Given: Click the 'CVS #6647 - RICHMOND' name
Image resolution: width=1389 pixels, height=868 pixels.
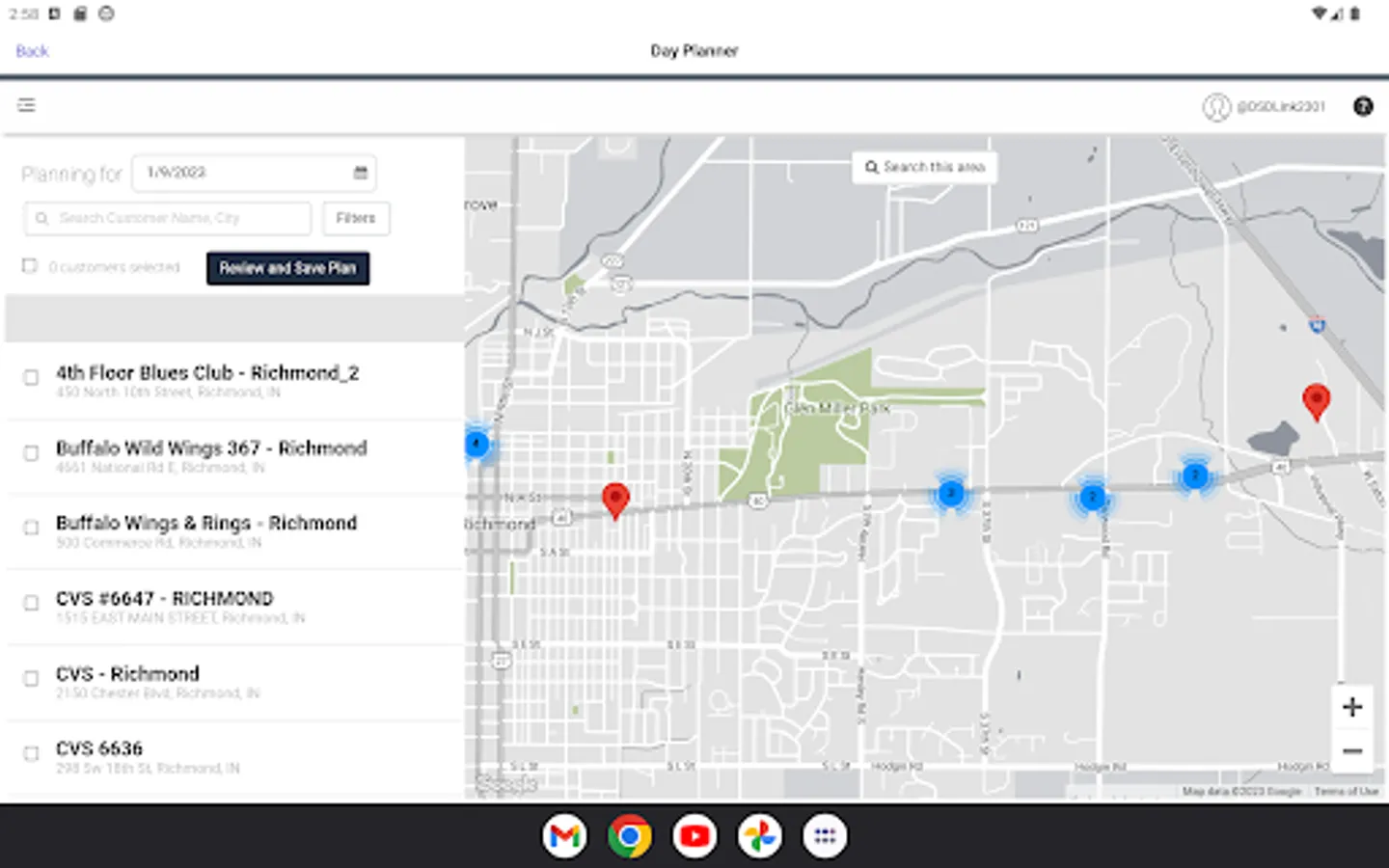Looking at the screenshot, I should pos(165,598).
